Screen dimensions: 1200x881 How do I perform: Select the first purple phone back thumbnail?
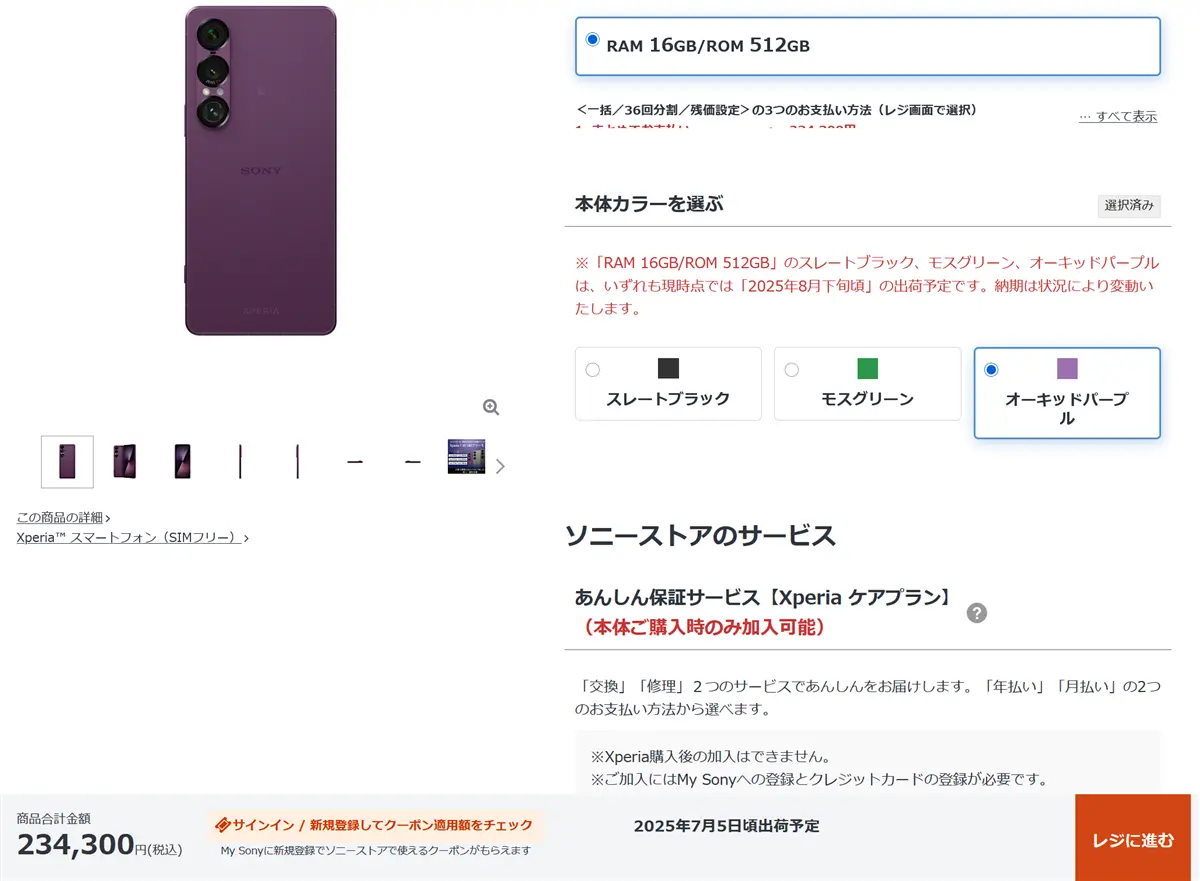point(67,462)
